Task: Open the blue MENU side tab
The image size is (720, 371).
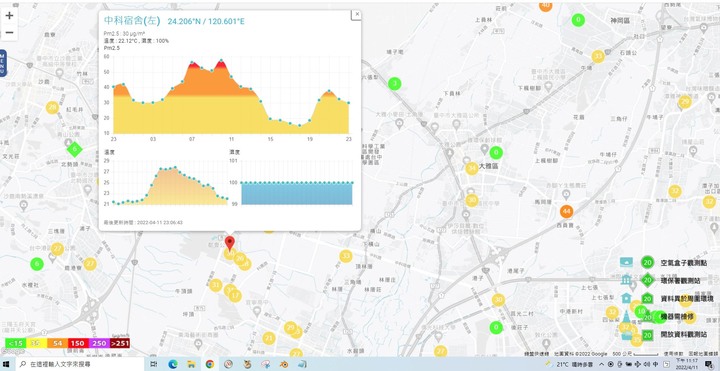Action: click(x=3, y=63)
